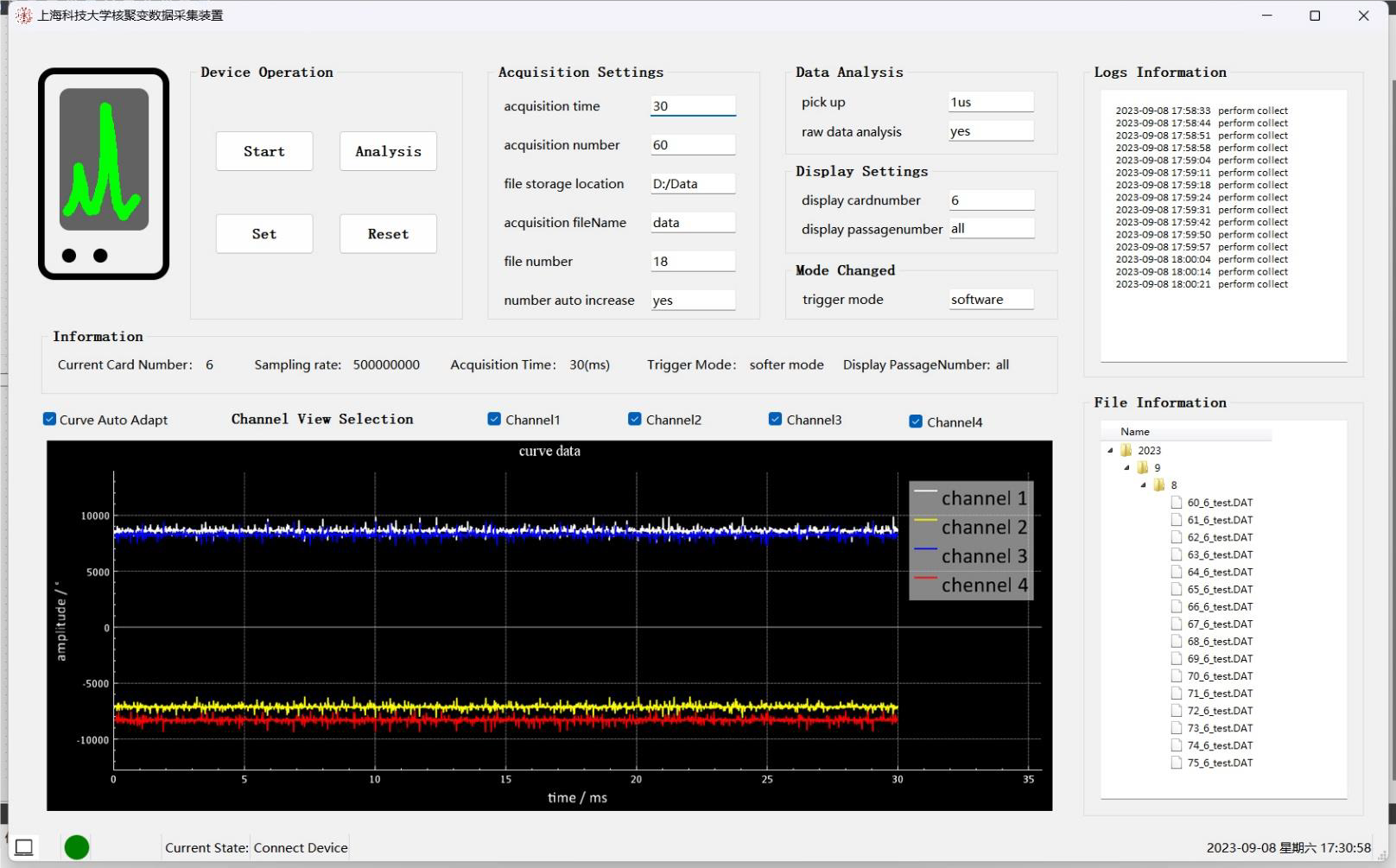
Task: Click file icon of 67_6_test.DAT
Action: tap(1176, 624)
